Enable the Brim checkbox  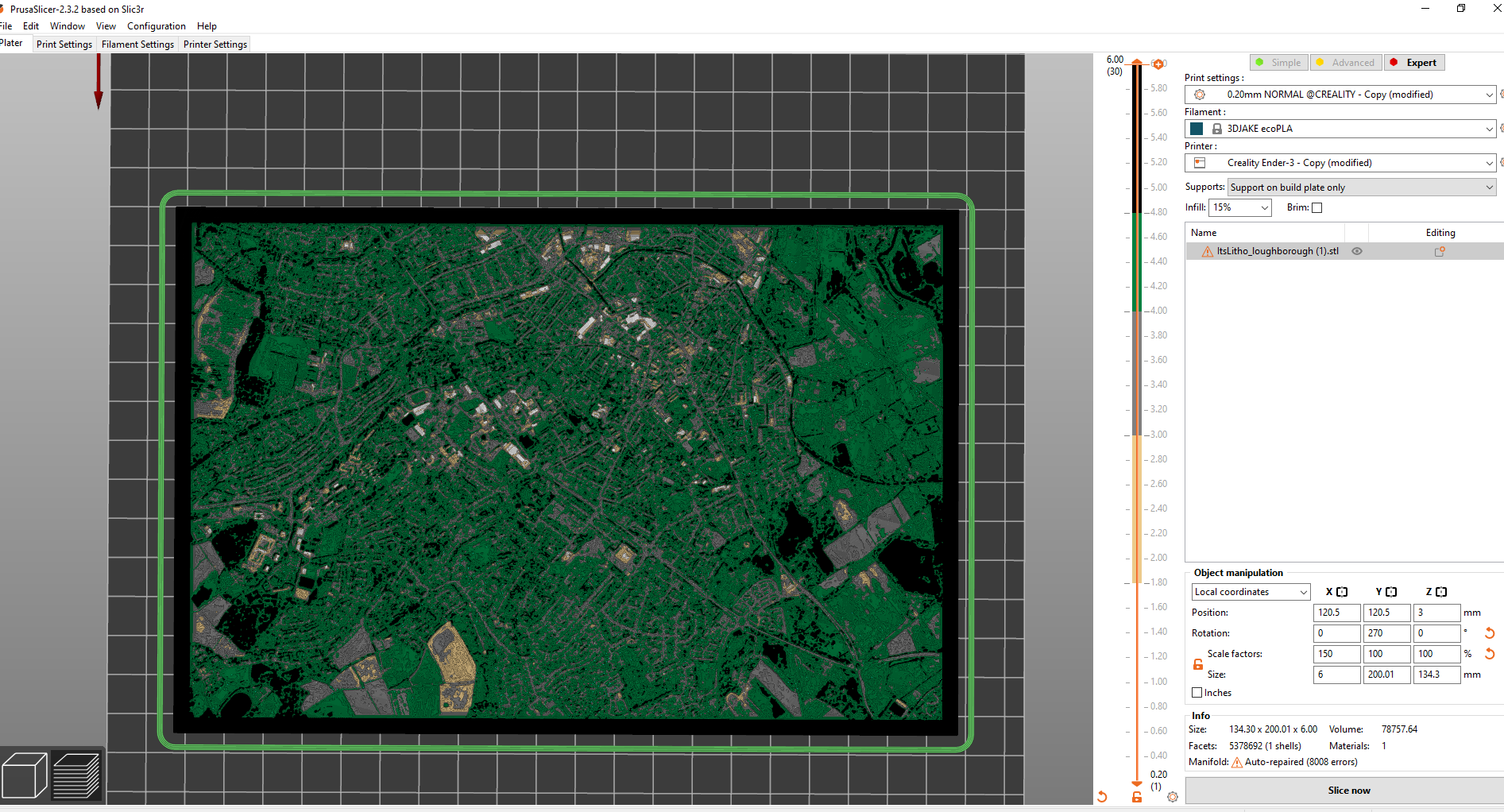click(1316, 207)
